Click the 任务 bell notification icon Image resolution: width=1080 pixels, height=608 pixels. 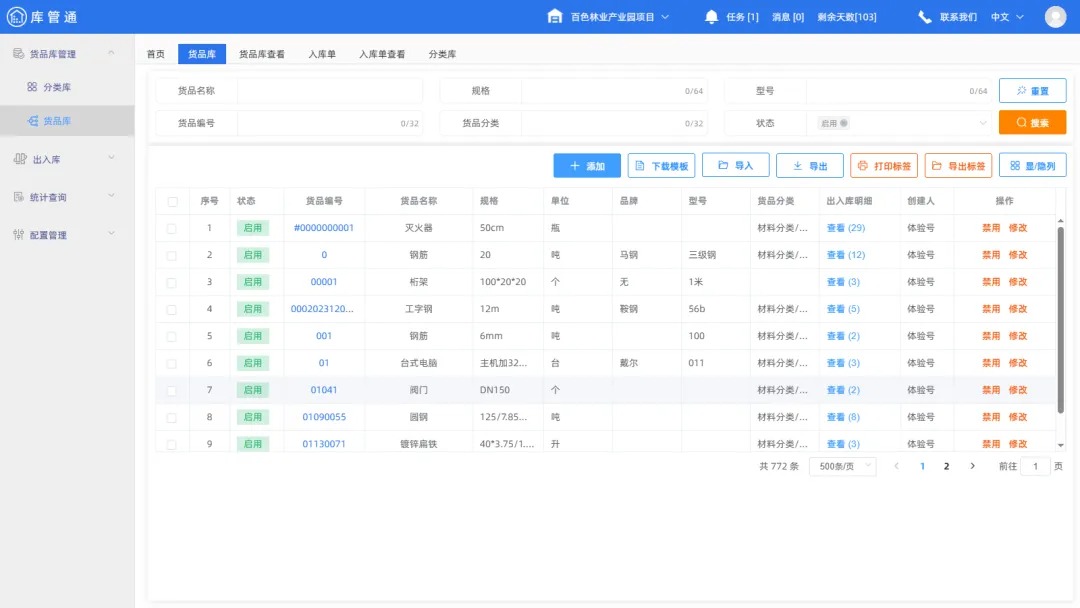[709, 15]
